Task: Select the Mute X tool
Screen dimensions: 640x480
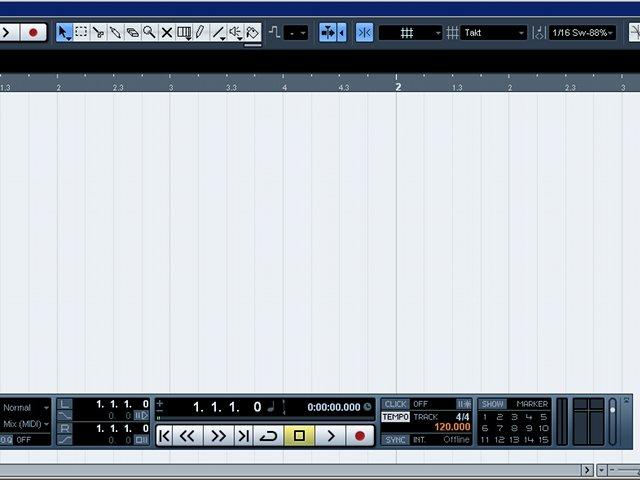Action: pyautogui.click(x=167, y=32)
